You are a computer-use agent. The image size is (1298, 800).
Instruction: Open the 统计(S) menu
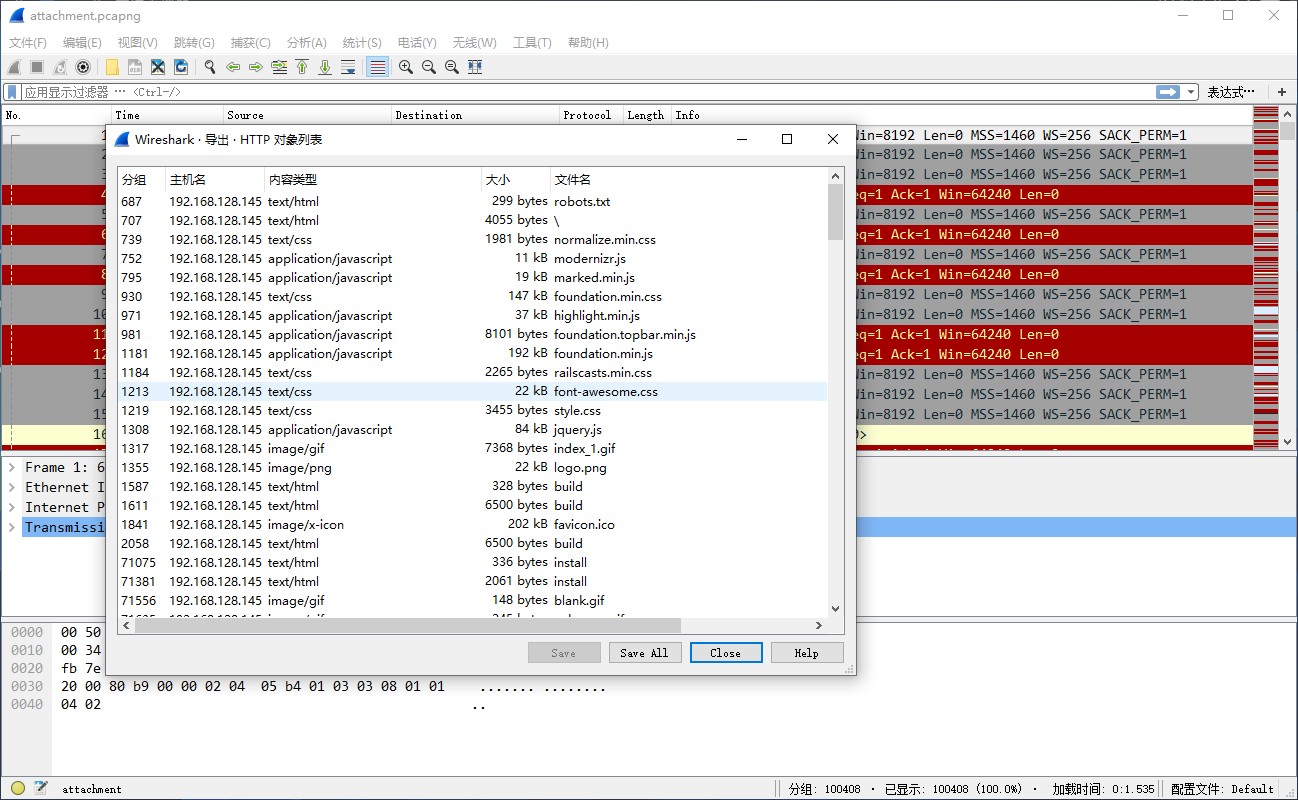[x=362, y=43]
